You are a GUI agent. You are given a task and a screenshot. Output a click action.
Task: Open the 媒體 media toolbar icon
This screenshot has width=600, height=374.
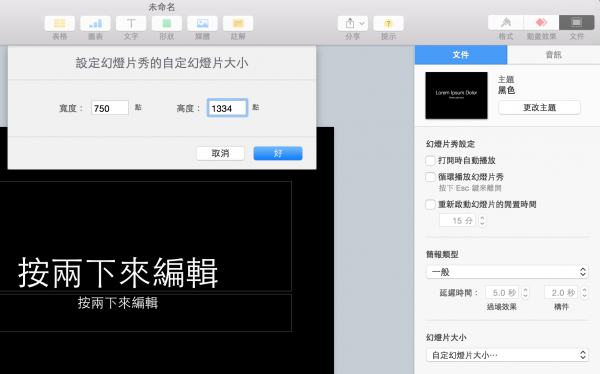pyautogui.click(x=202, y=23)
